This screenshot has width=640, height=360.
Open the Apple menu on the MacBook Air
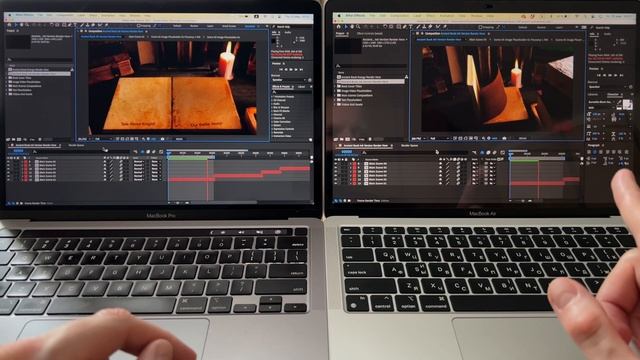(338, 16)
